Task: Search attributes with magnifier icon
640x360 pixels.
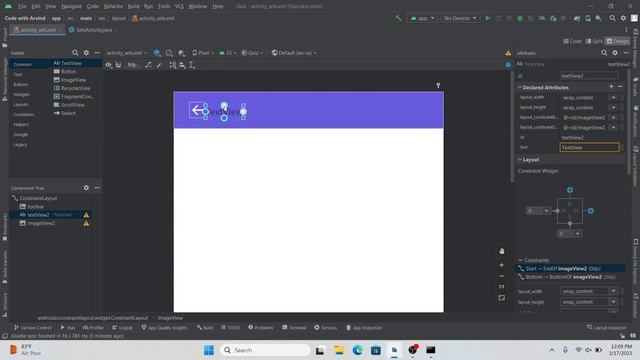Action: [604, 53]
